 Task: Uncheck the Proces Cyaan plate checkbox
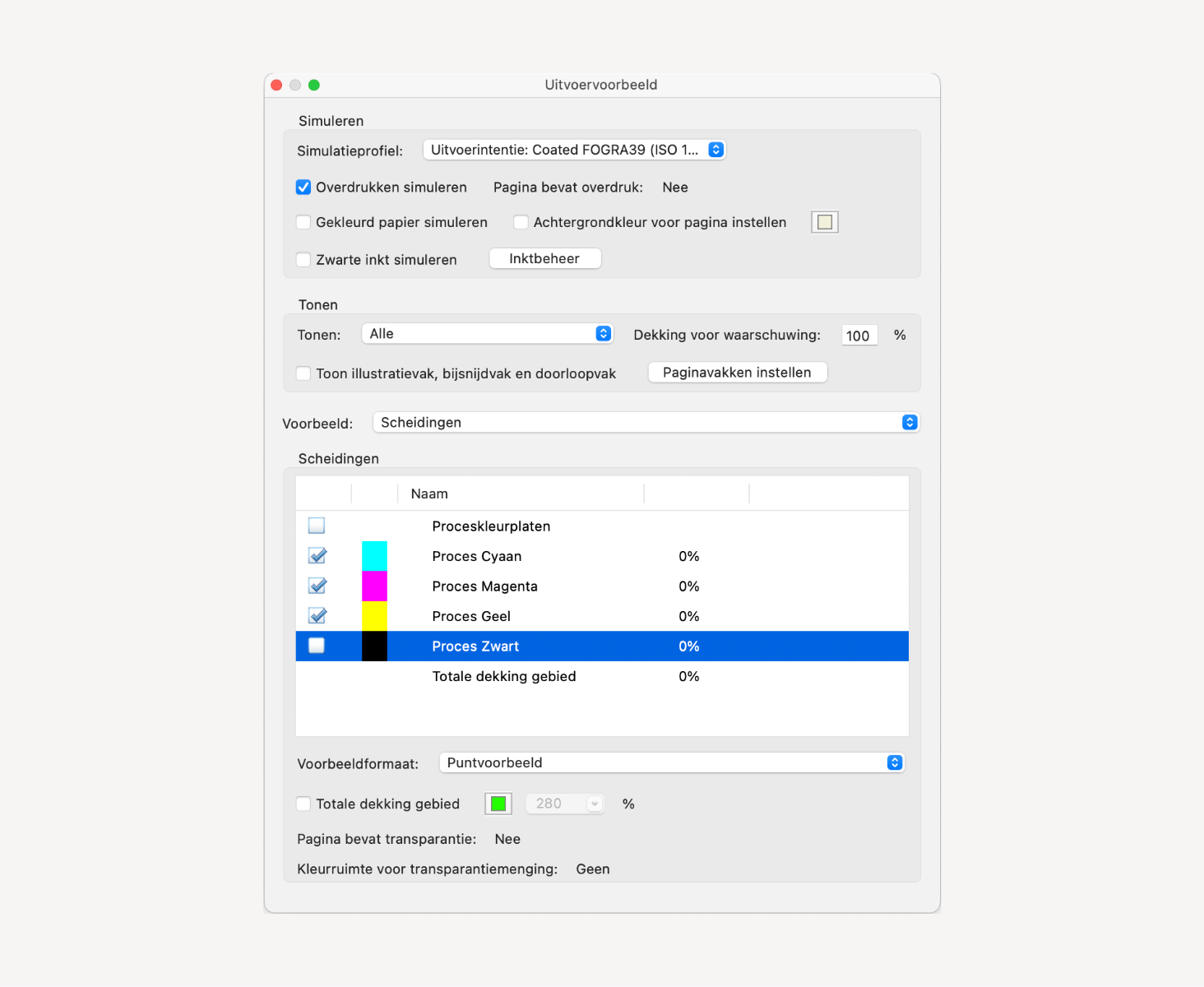click(x=317, y=556)
